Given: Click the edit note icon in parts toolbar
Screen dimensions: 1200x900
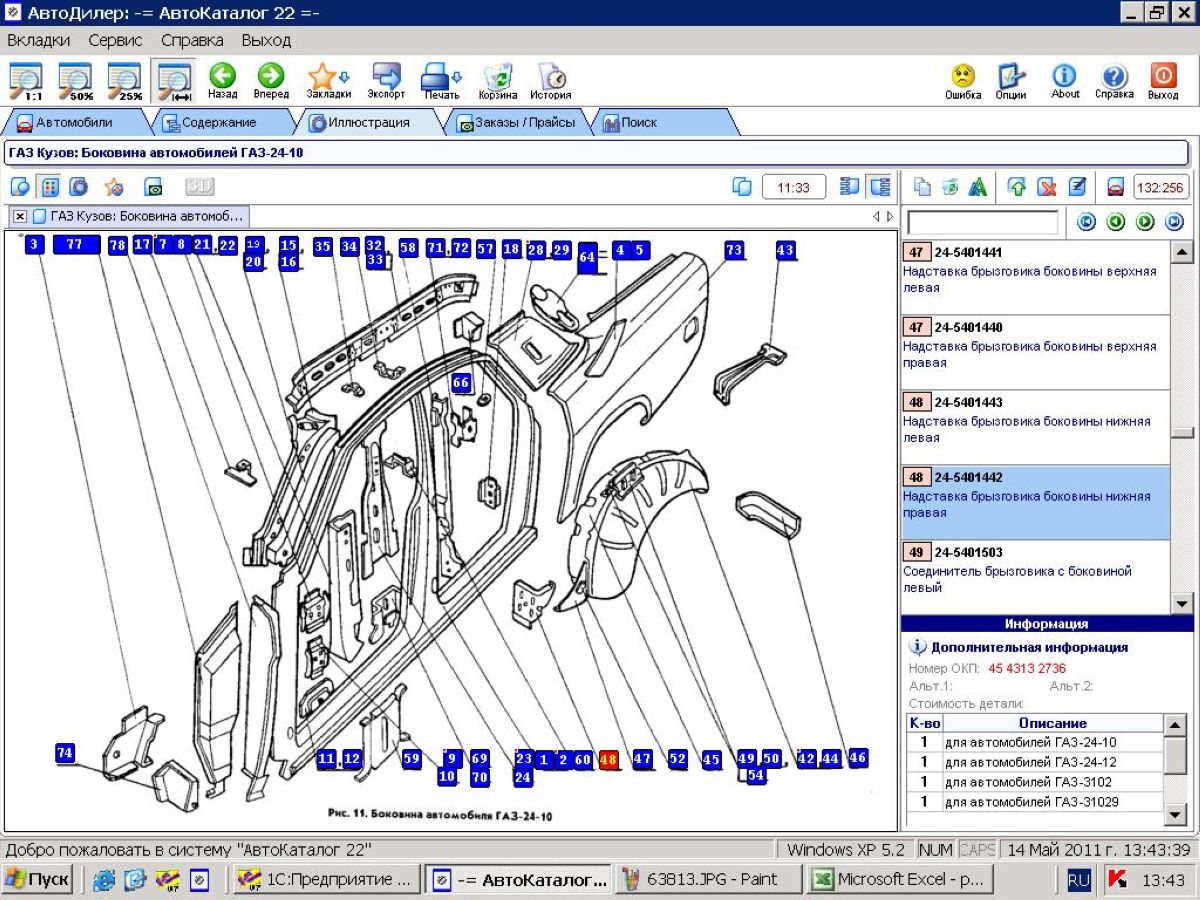Looking at the screenshot, I should click(1077, 187).
